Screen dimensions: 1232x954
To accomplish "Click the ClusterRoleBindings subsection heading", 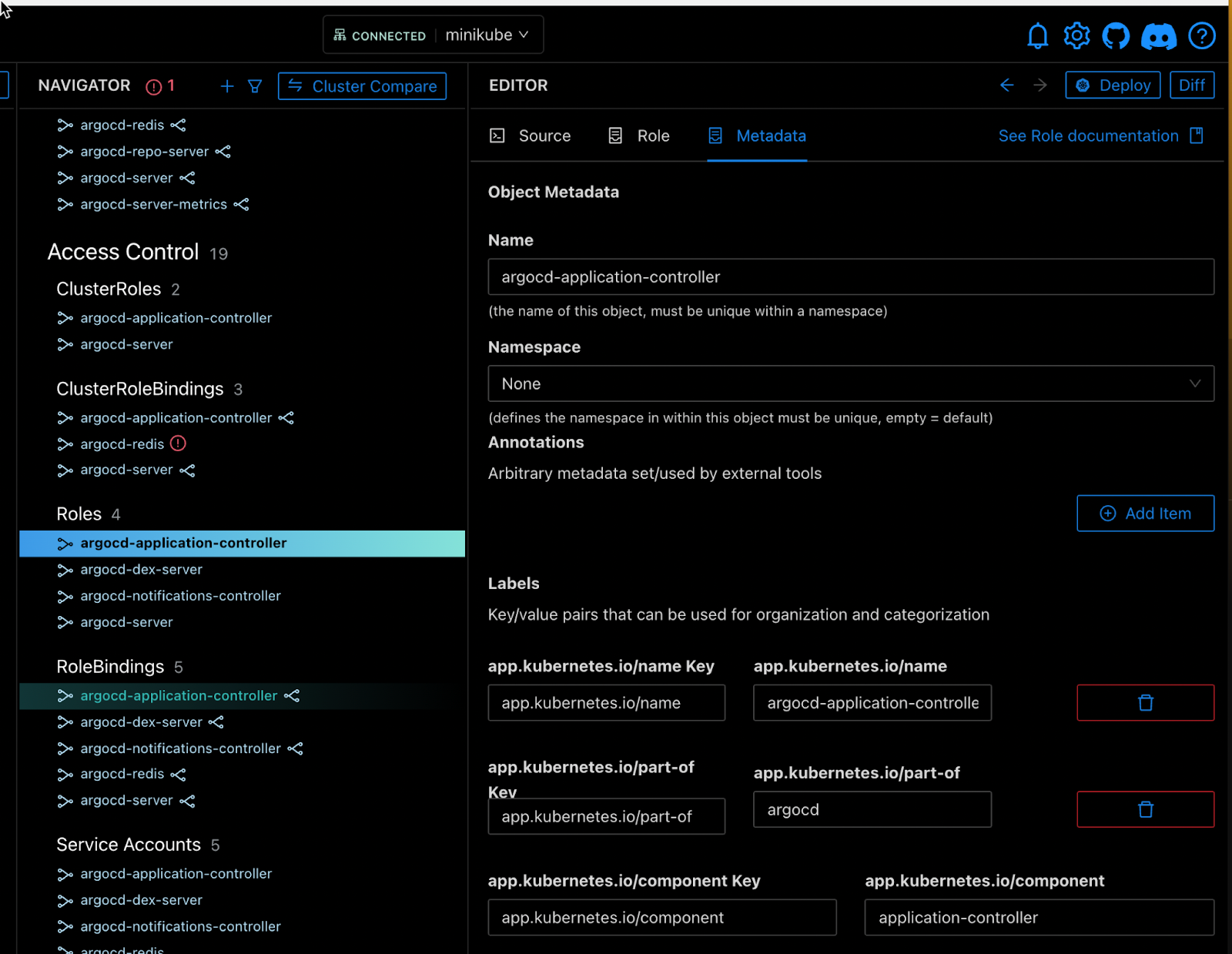I will tap(139, 389).
